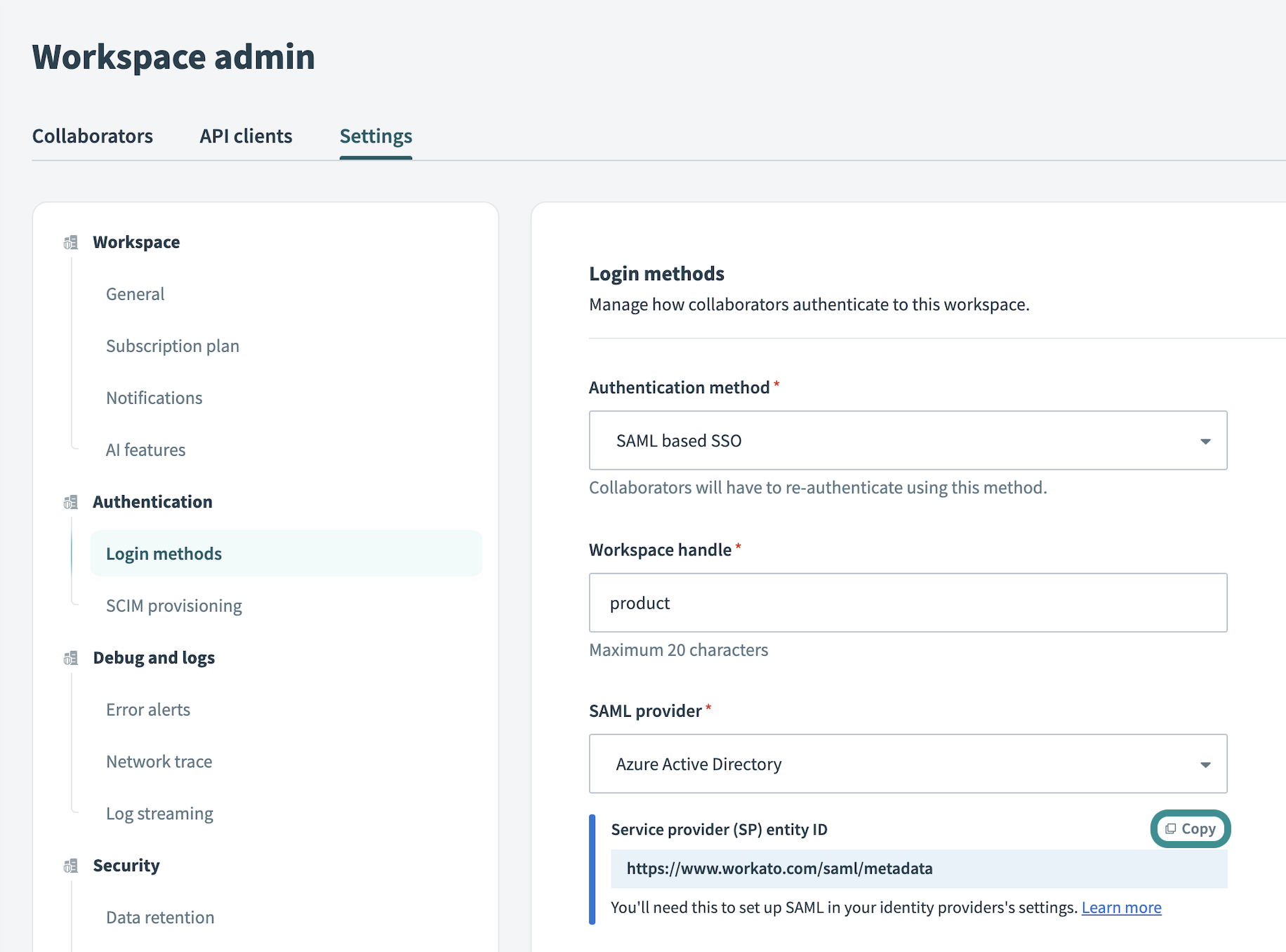1286x952 pixels.
Task: Open General workspace settings
Action: [135, 294]
